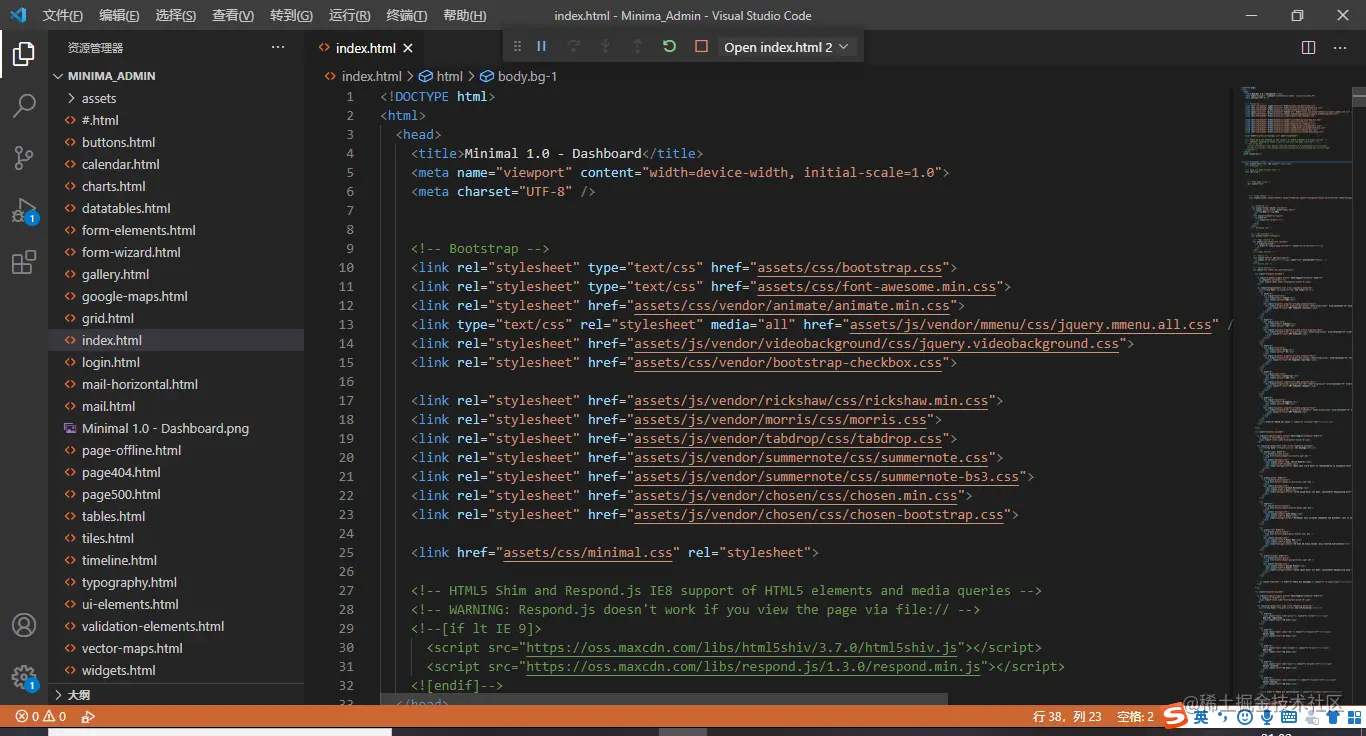Open the 选择(S) menu
This screenshot has height=736, width=1366.
point(176,15)
